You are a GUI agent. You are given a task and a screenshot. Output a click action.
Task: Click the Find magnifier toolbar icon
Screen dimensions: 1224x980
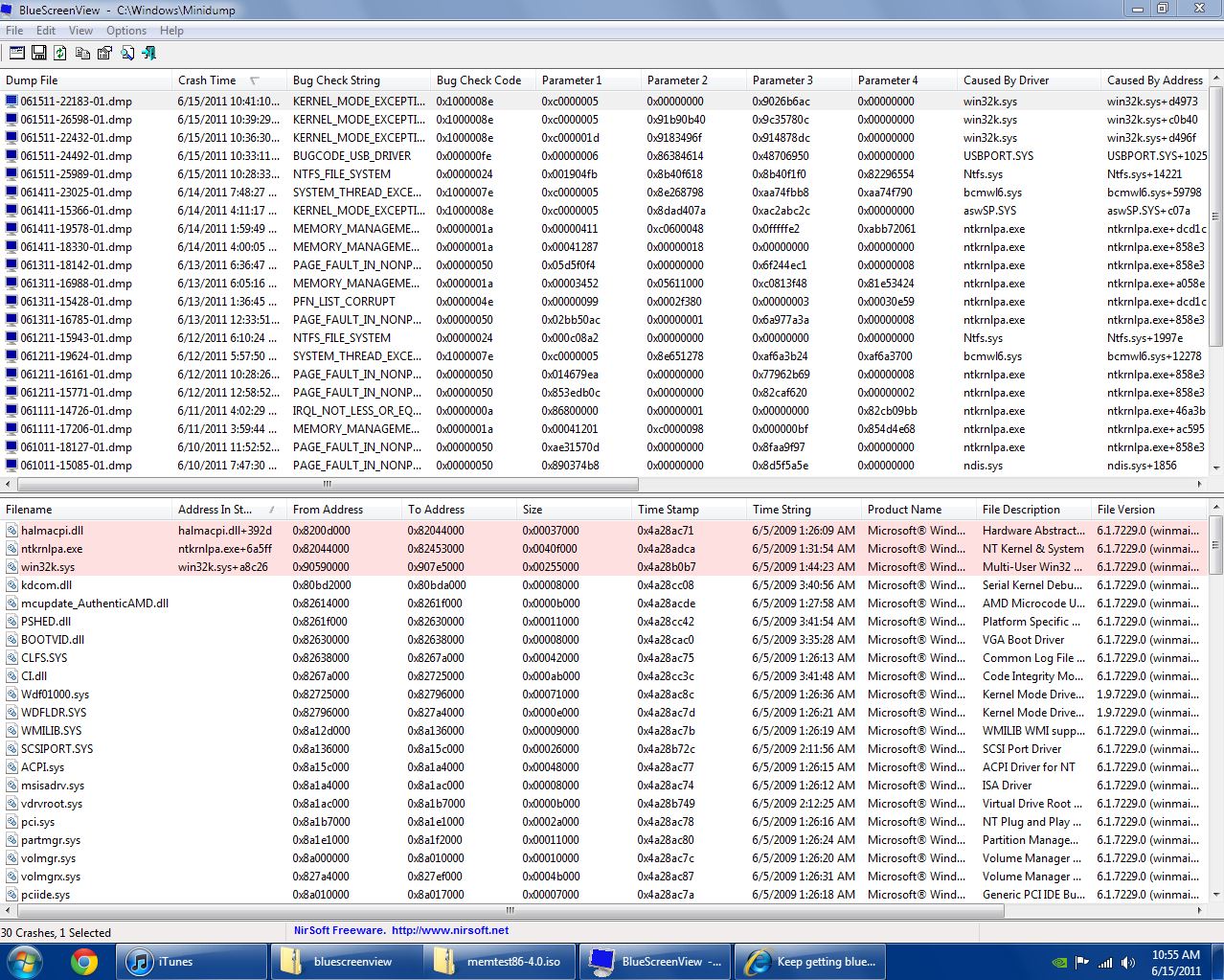click(x=126, y=53)
